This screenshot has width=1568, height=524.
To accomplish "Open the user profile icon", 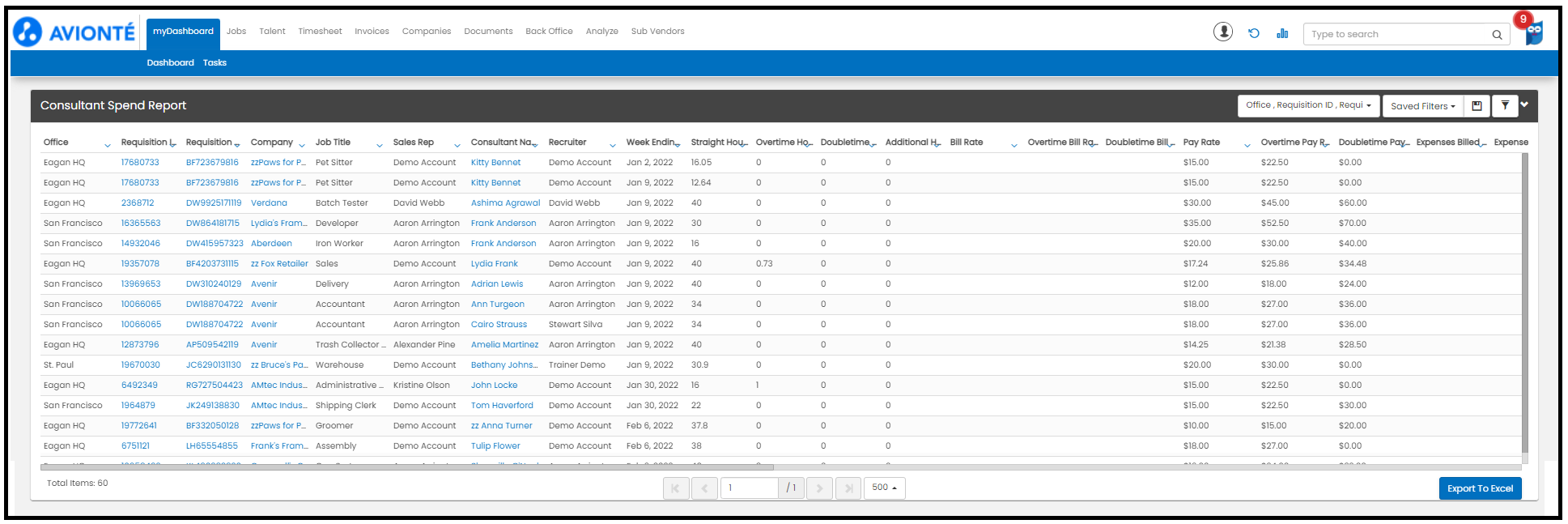I will (1222, 32).
